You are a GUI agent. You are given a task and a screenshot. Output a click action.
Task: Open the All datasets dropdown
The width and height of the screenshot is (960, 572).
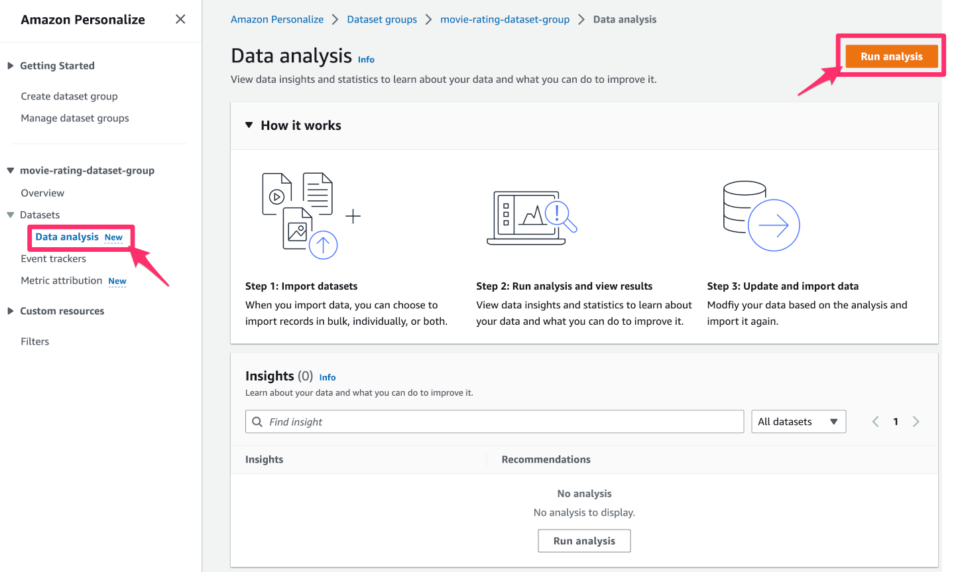(x=798, y=422)
